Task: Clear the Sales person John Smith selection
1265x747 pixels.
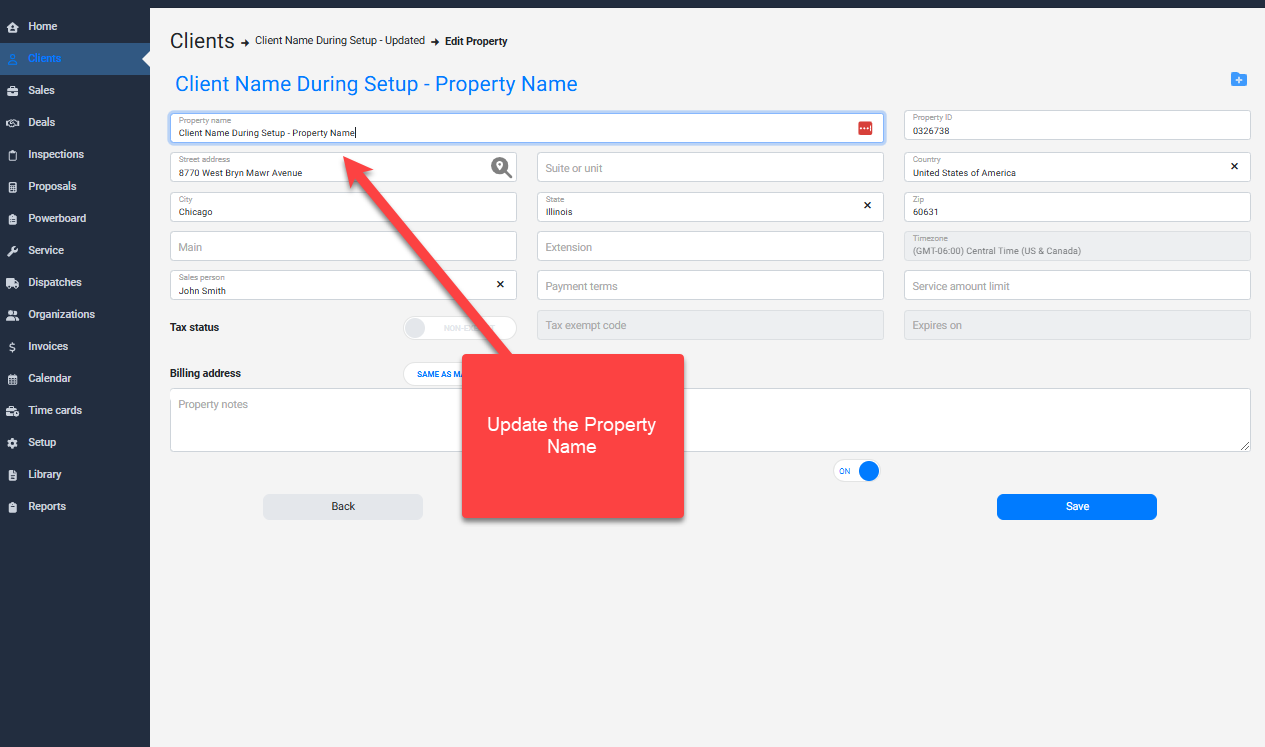Action: point(500,284)
